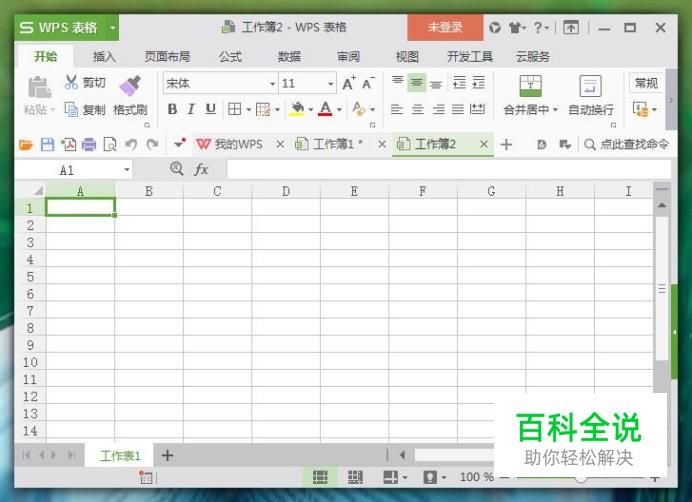Screen dimensions: 692x502
Task: Activate the Format Painter brush
Action: tap(130, 85)
